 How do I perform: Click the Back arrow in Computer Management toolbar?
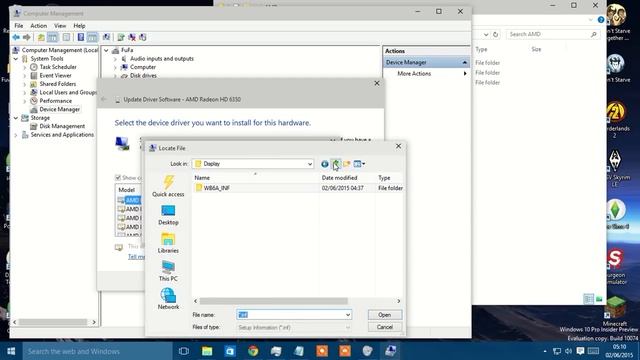point(16,38)
